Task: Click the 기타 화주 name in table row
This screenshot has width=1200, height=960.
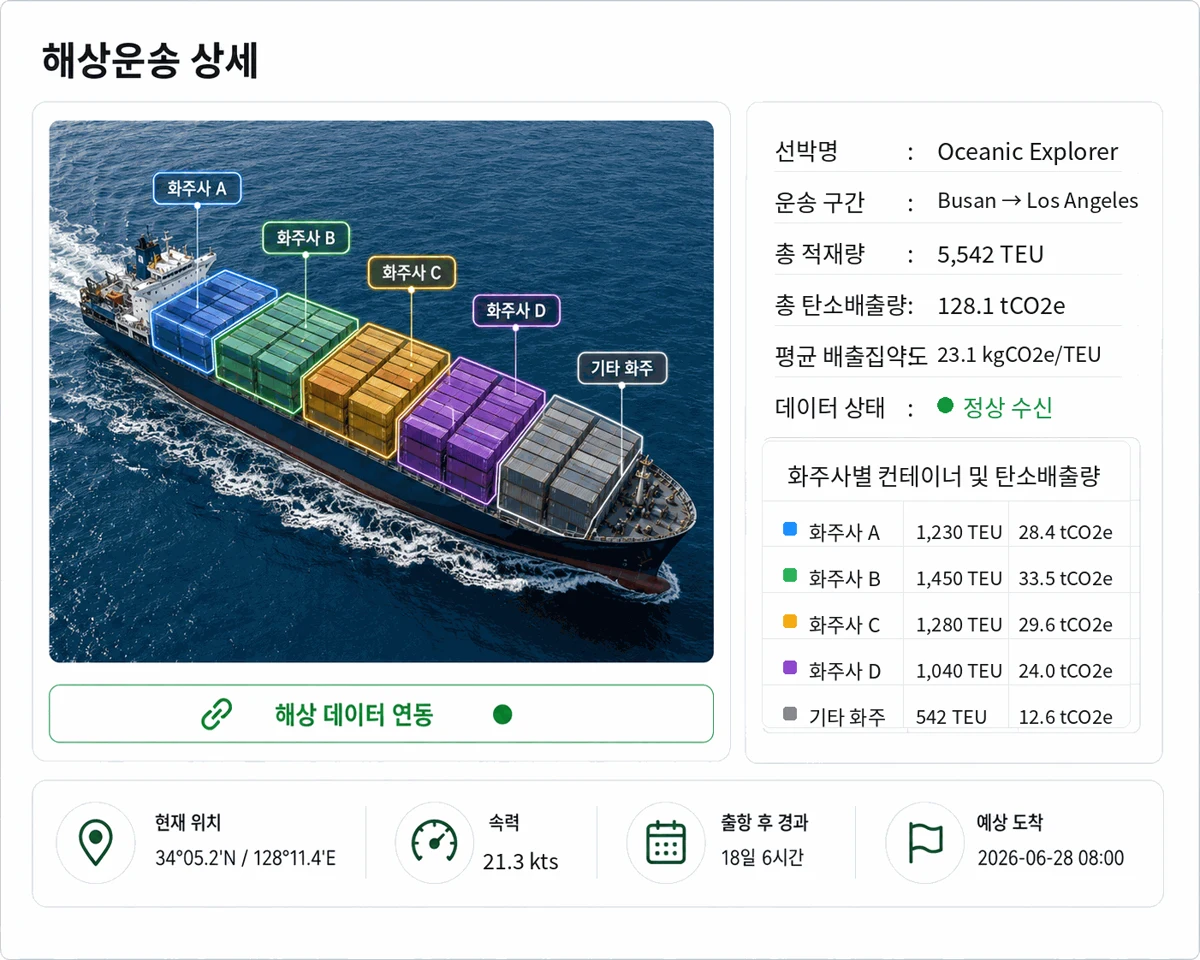Action: click(x=847, y=716)
